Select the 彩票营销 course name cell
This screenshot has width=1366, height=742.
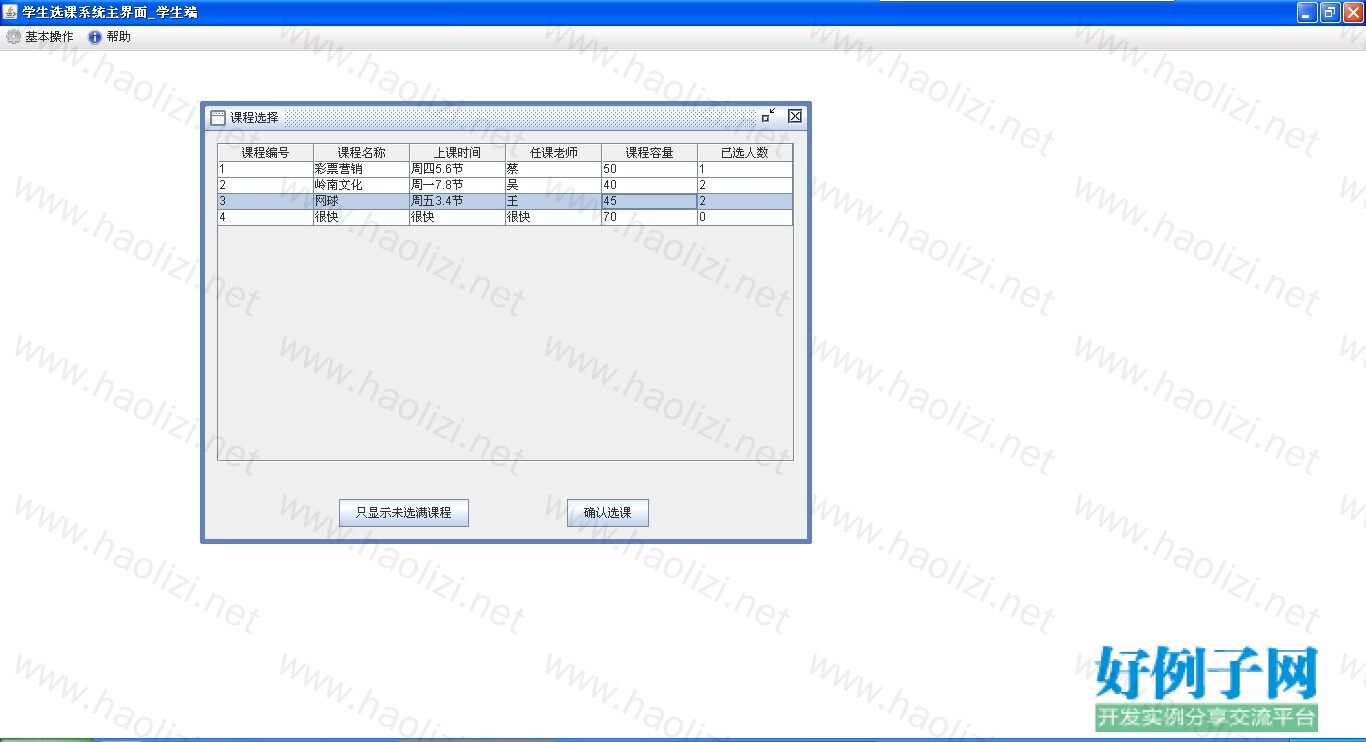click(x=361, y=169)
